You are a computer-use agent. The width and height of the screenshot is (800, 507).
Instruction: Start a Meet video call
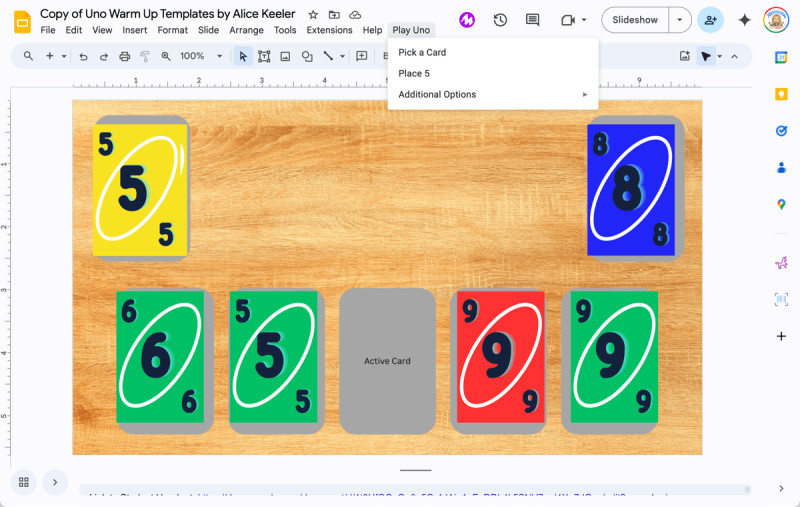tap(568, 20)
